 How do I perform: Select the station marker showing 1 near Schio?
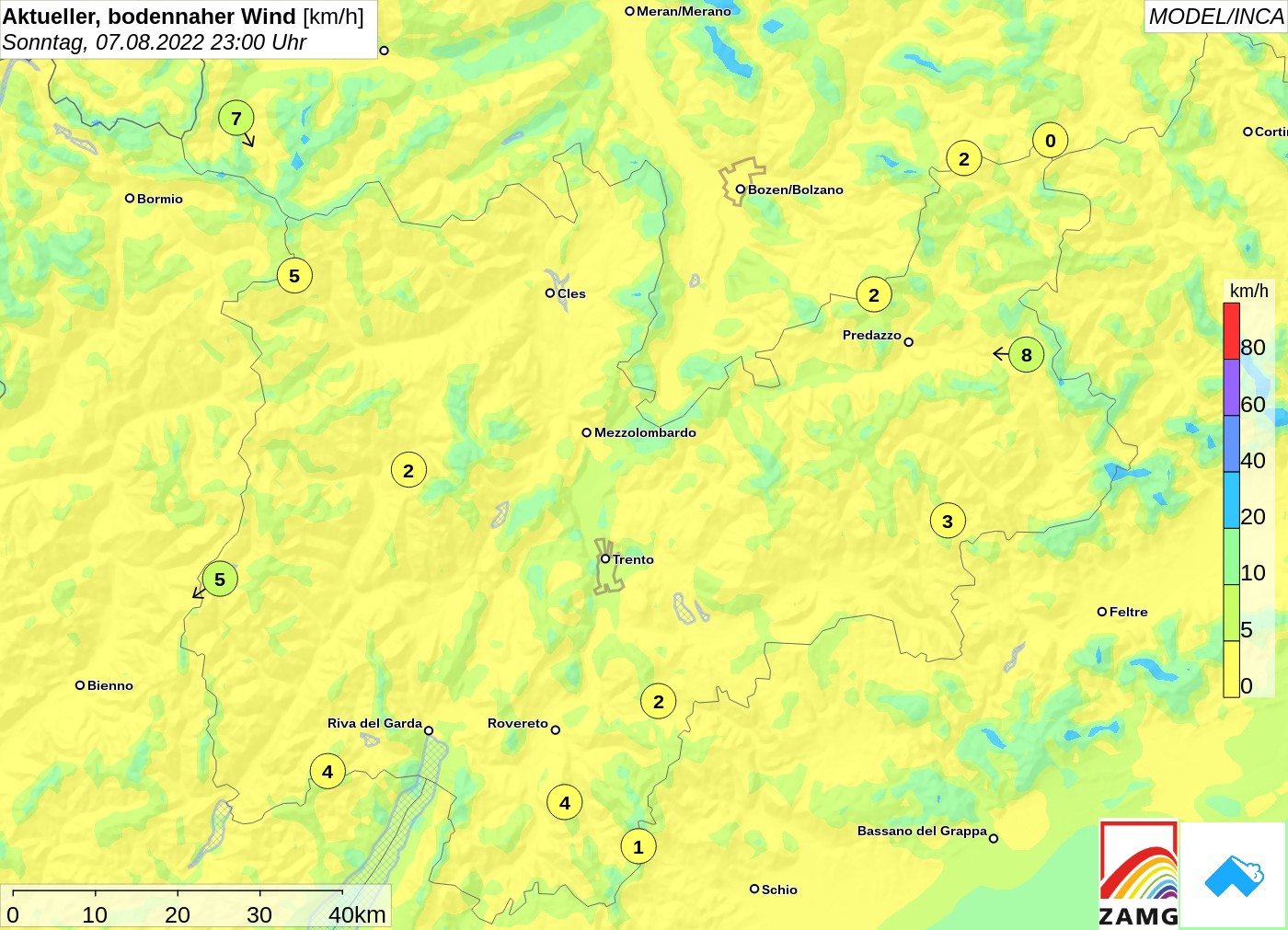(x=638, y=846)
